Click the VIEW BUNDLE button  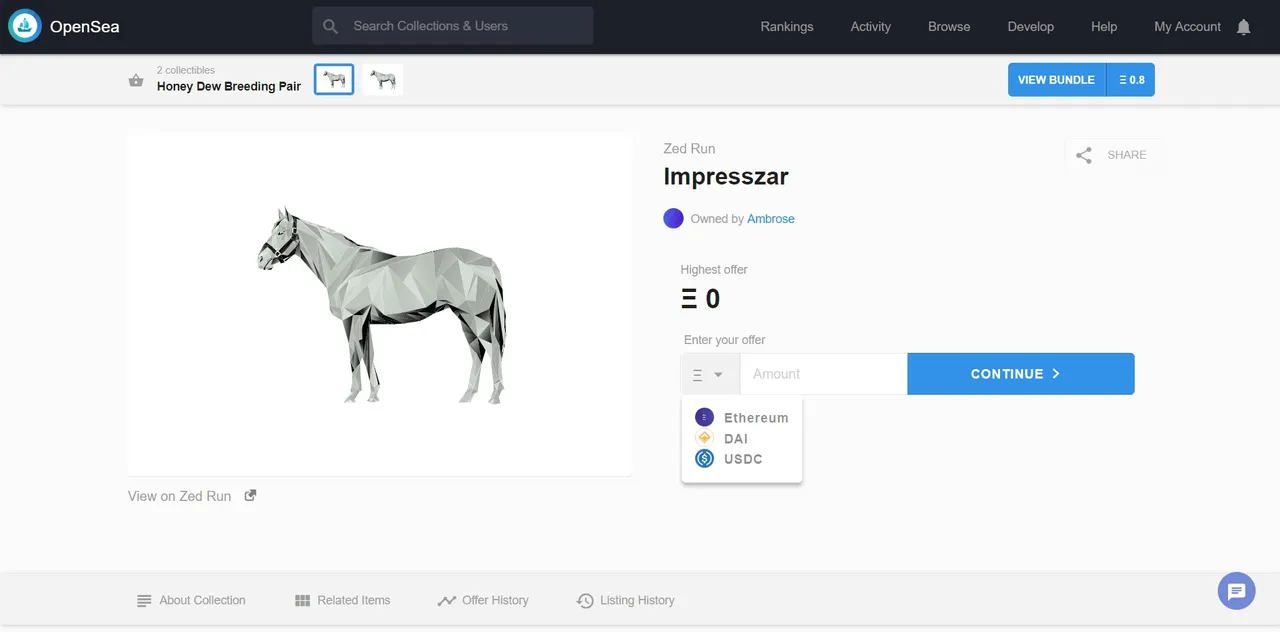[x=1056, y=80]
